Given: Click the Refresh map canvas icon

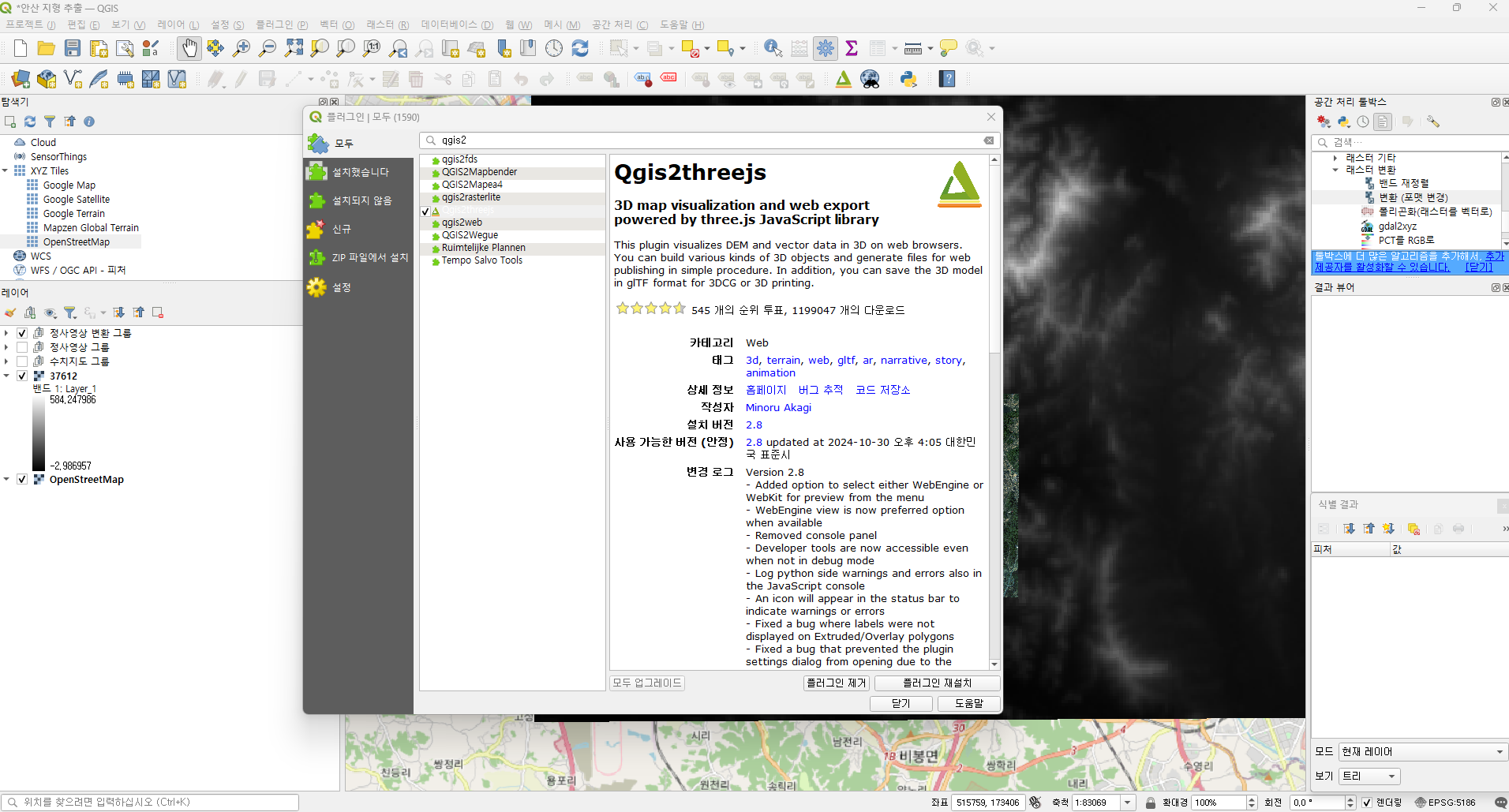Looking at the screenshot, I should 580,49.
